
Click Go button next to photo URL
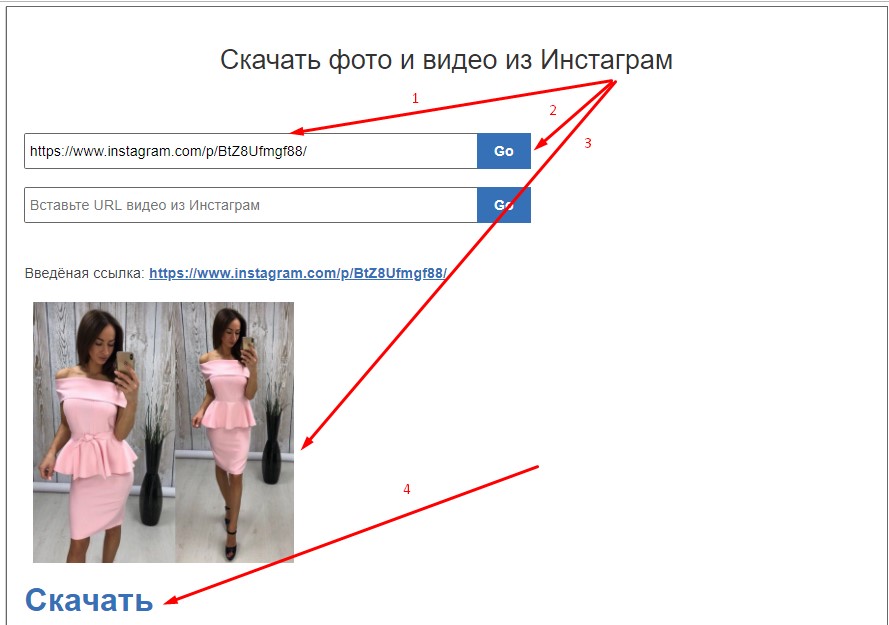tap(504, 151)
